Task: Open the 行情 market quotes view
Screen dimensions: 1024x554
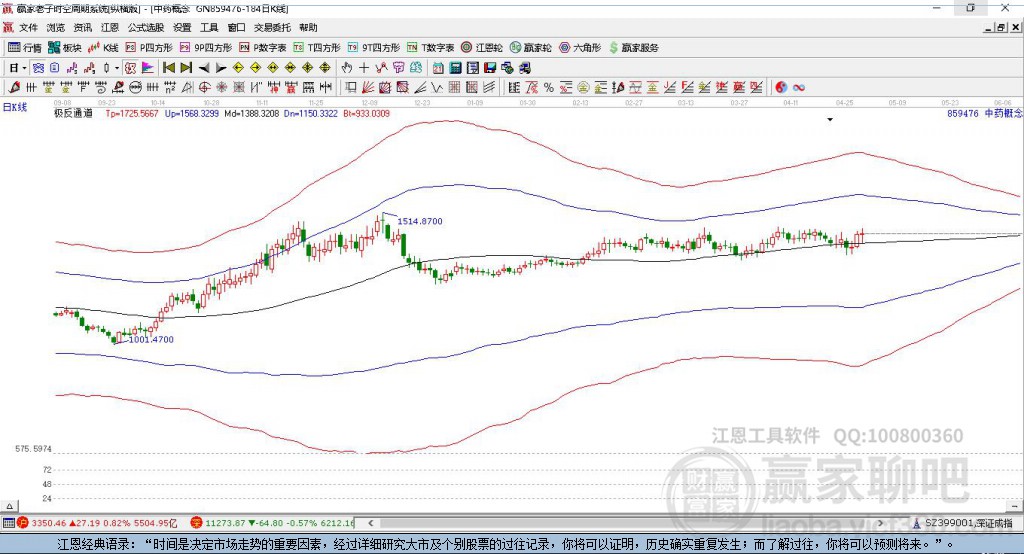Action: (x=25, y=47)
